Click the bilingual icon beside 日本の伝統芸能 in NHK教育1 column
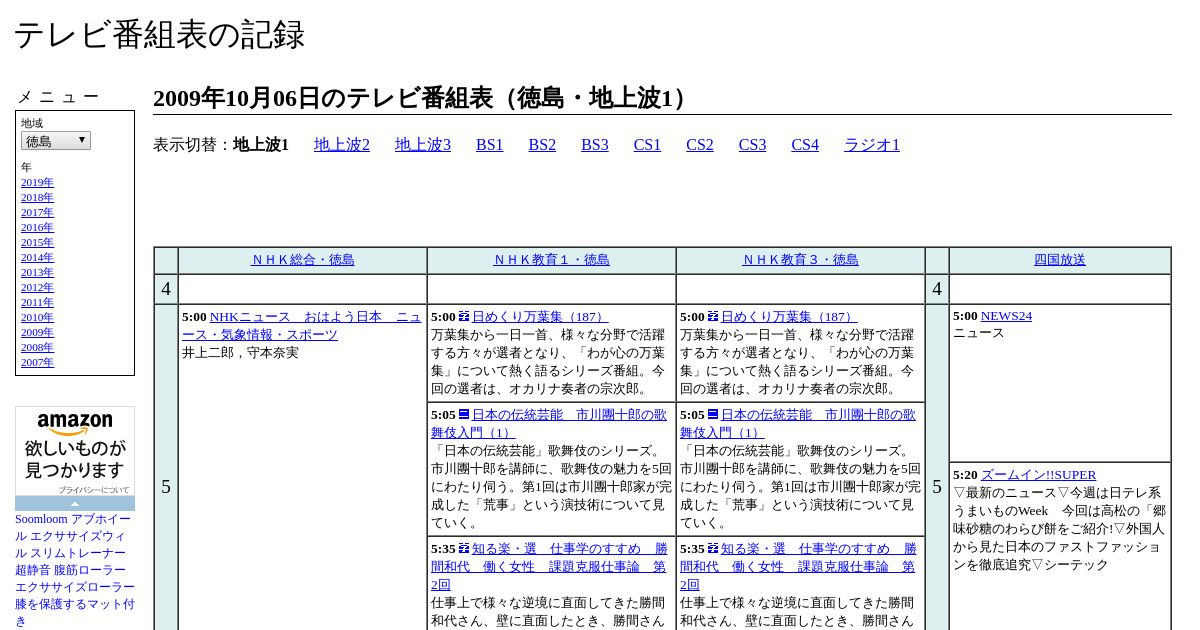Image resolution: width=1200 pixels, height=630 pixels. 464,415
